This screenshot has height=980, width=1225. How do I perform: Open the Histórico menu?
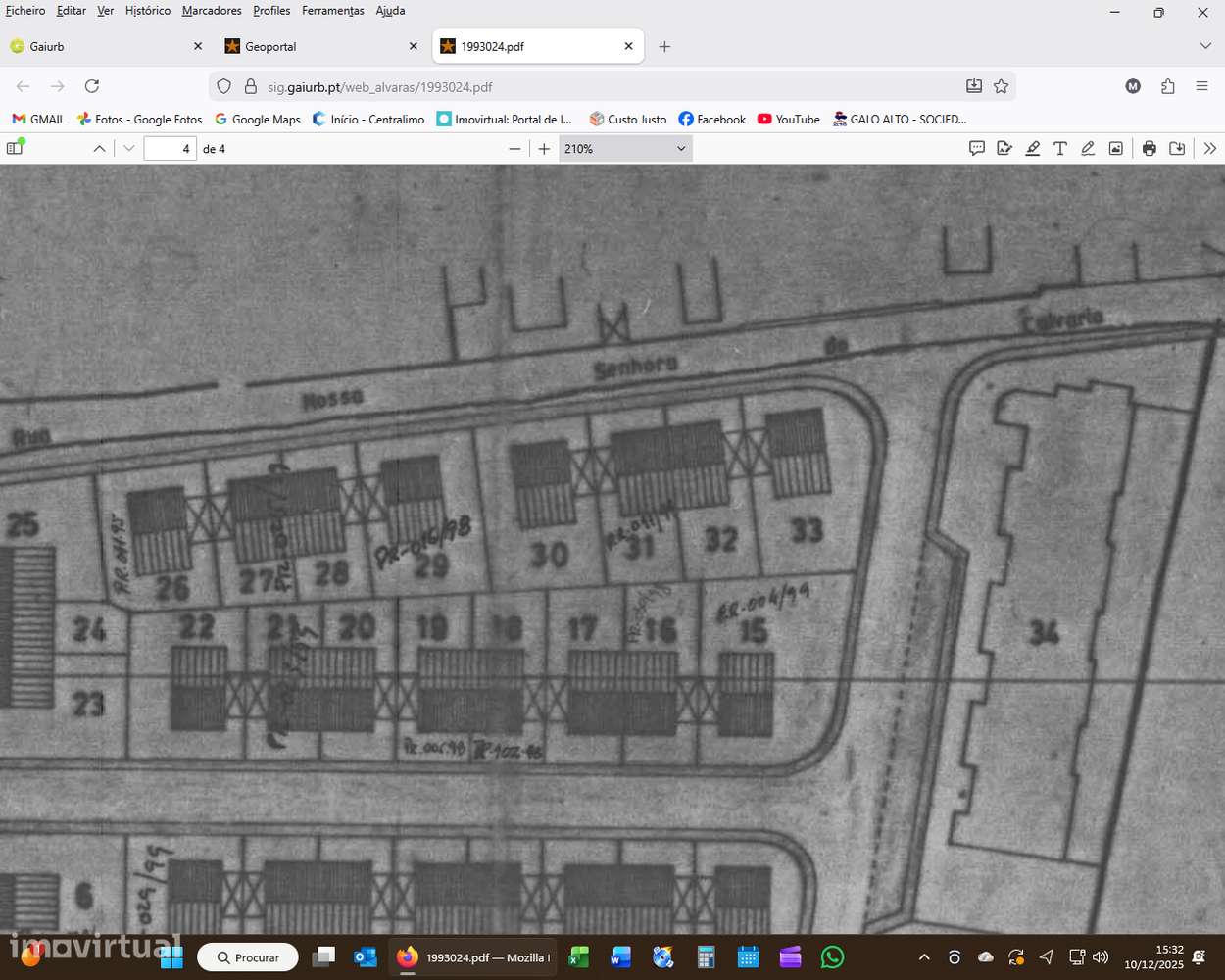pyautogui.click(x=148, y=11)
